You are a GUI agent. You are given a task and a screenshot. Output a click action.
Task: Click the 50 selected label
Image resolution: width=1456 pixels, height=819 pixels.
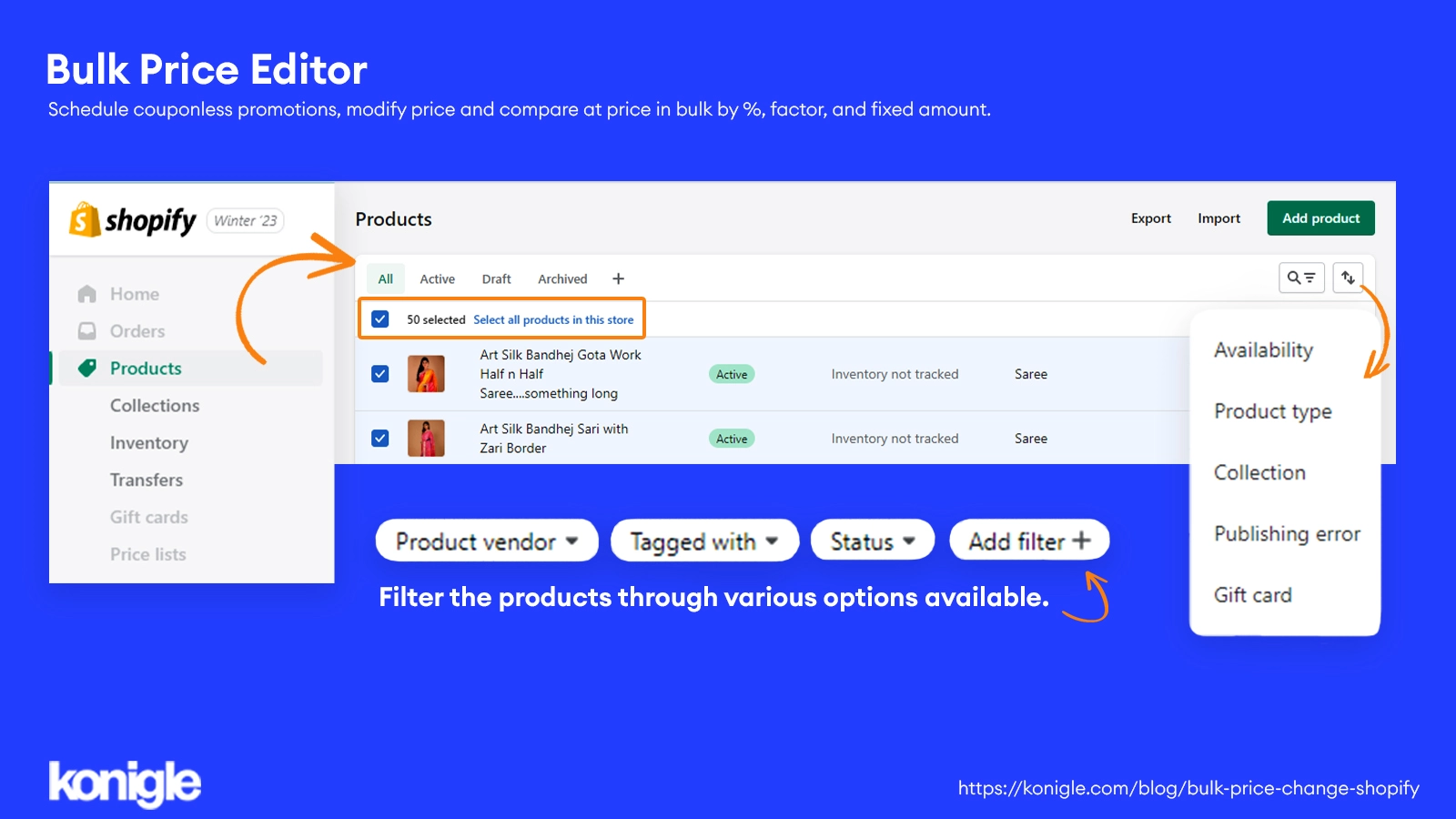pos(436,319)
